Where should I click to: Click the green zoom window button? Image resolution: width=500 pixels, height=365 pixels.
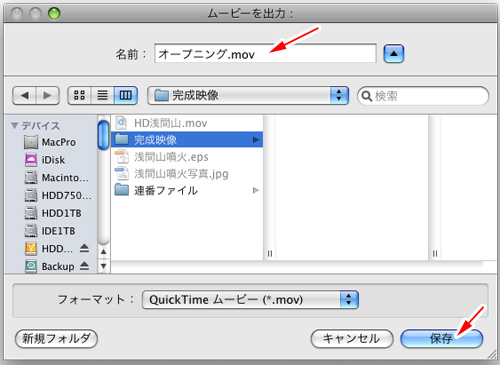click(x=54, y=14)
